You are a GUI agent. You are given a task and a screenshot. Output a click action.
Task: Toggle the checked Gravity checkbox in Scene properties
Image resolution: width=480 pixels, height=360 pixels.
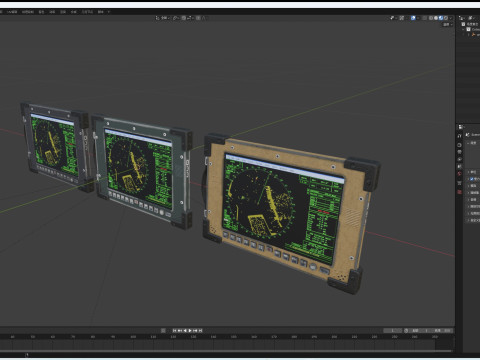[x=471, y=179]
